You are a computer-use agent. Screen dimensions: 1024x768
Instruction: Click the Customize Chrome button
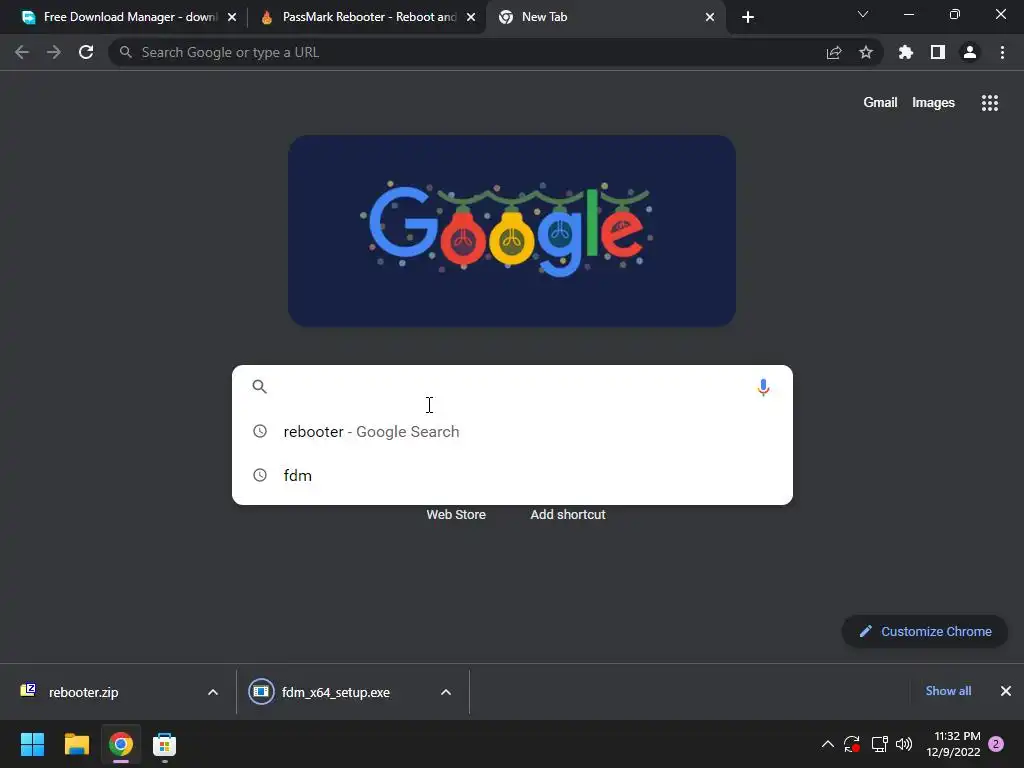point(924,632)
